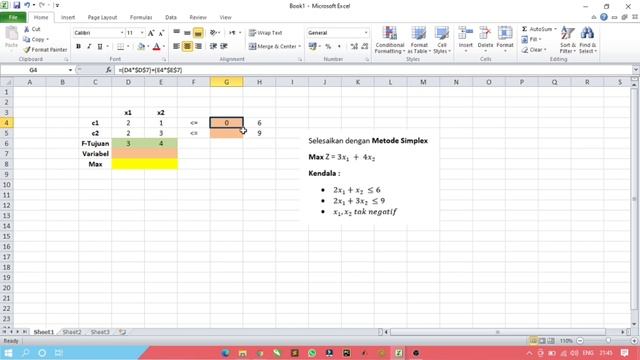Click the Delete cells icon

point(485,34)
